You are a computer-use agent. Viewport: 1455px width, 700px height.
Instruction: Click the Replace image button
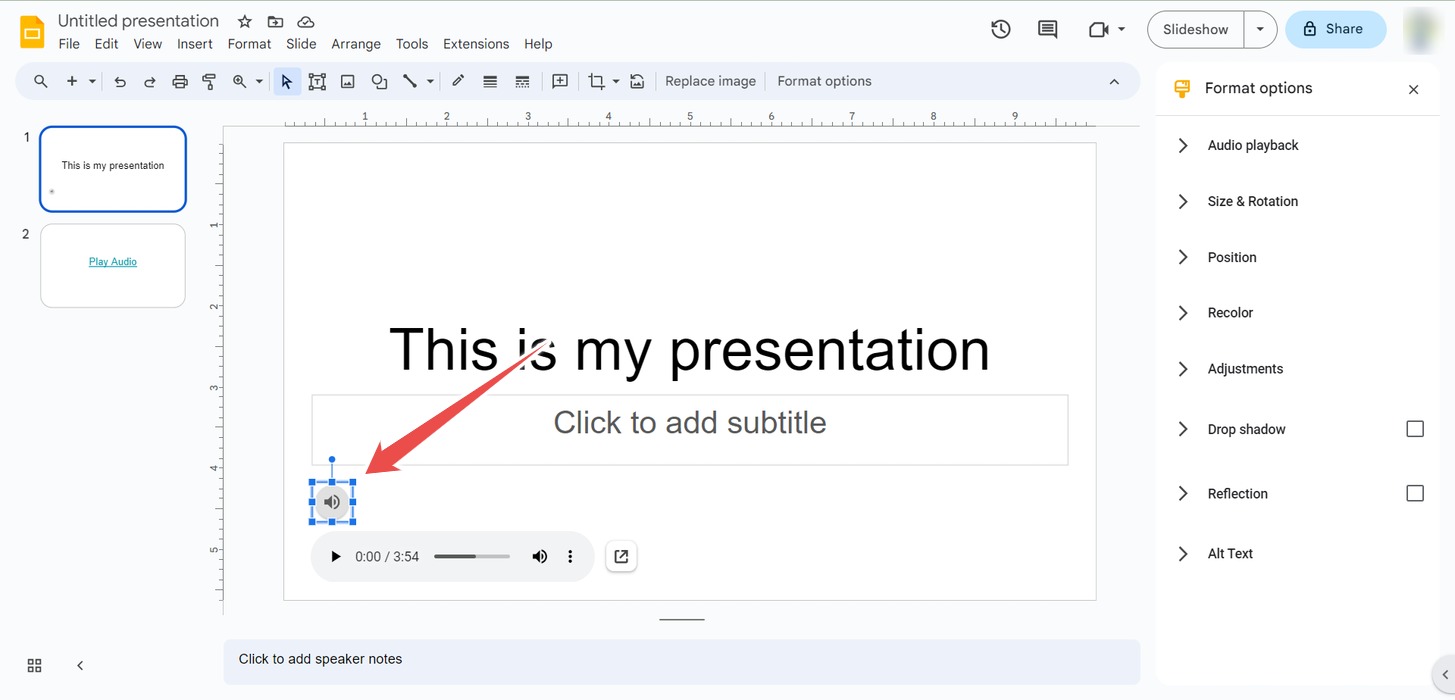710,80
